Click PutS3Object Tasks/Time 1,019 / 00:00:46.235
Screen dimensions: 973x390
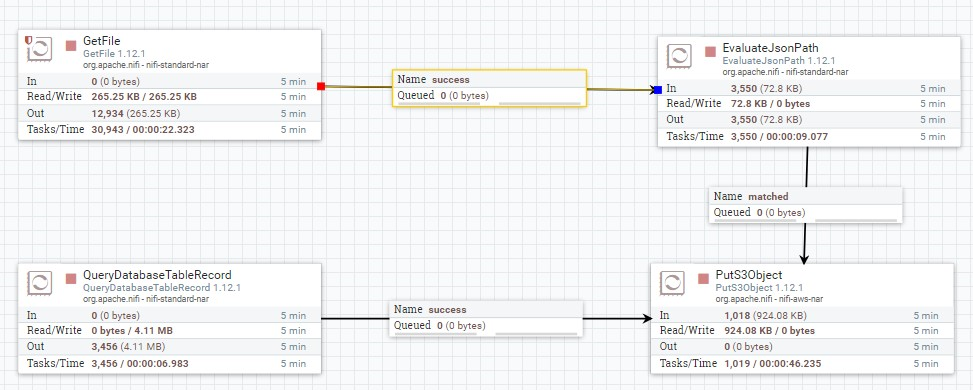coord(773,363)
